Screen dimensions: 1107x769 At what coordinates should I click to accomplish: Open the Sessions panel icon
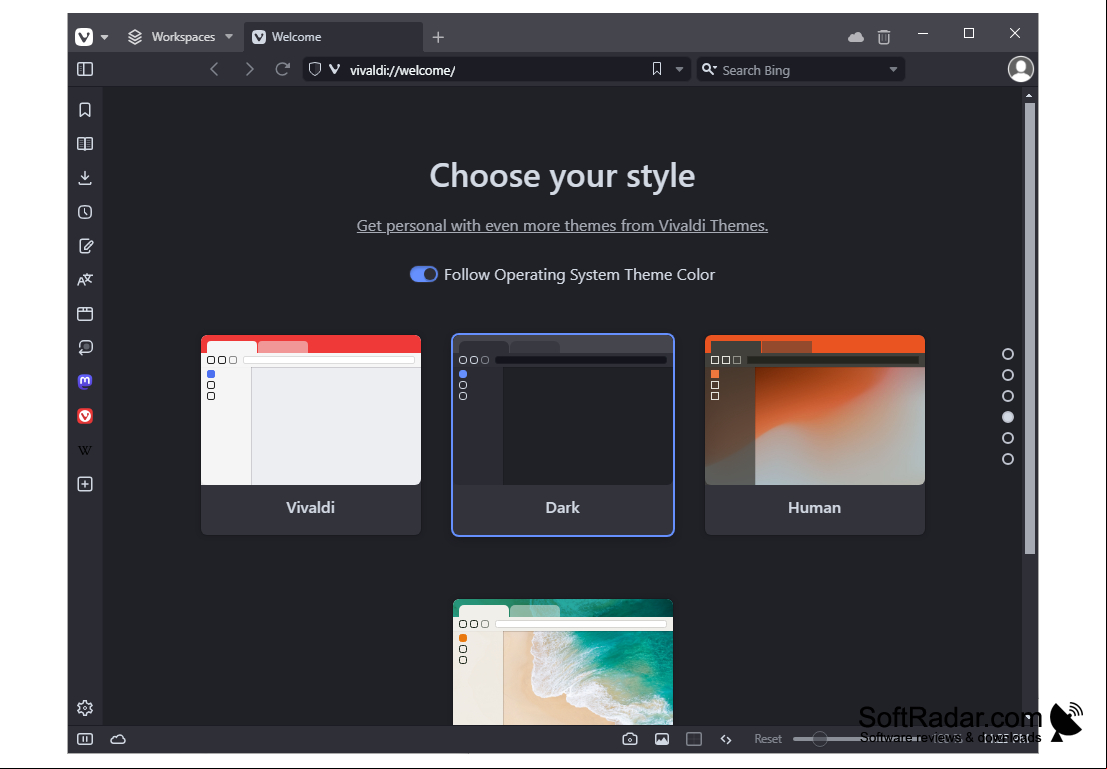click(85, 347)
